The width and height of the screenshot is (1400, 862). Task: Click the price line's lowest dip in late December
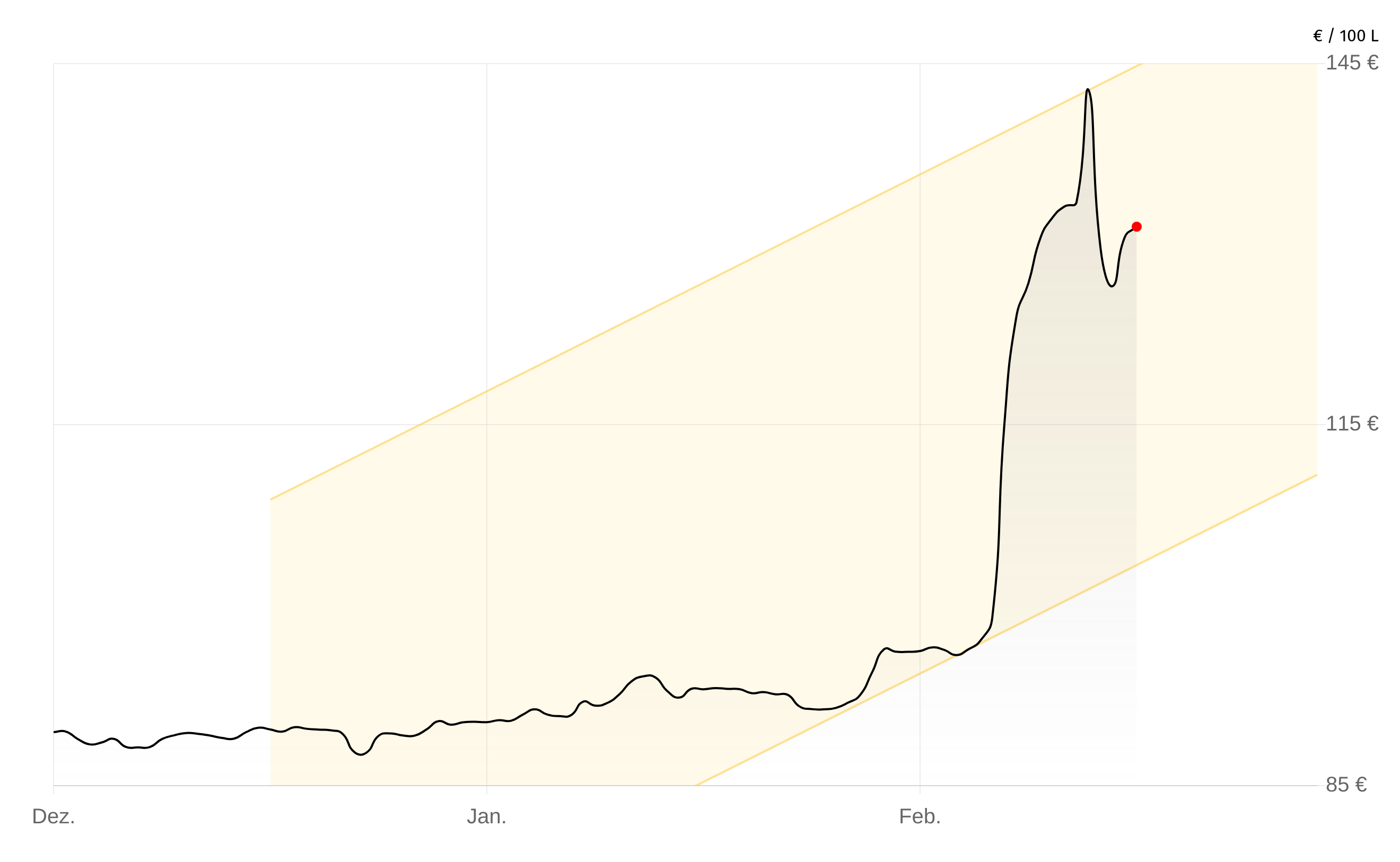point(361,755)
